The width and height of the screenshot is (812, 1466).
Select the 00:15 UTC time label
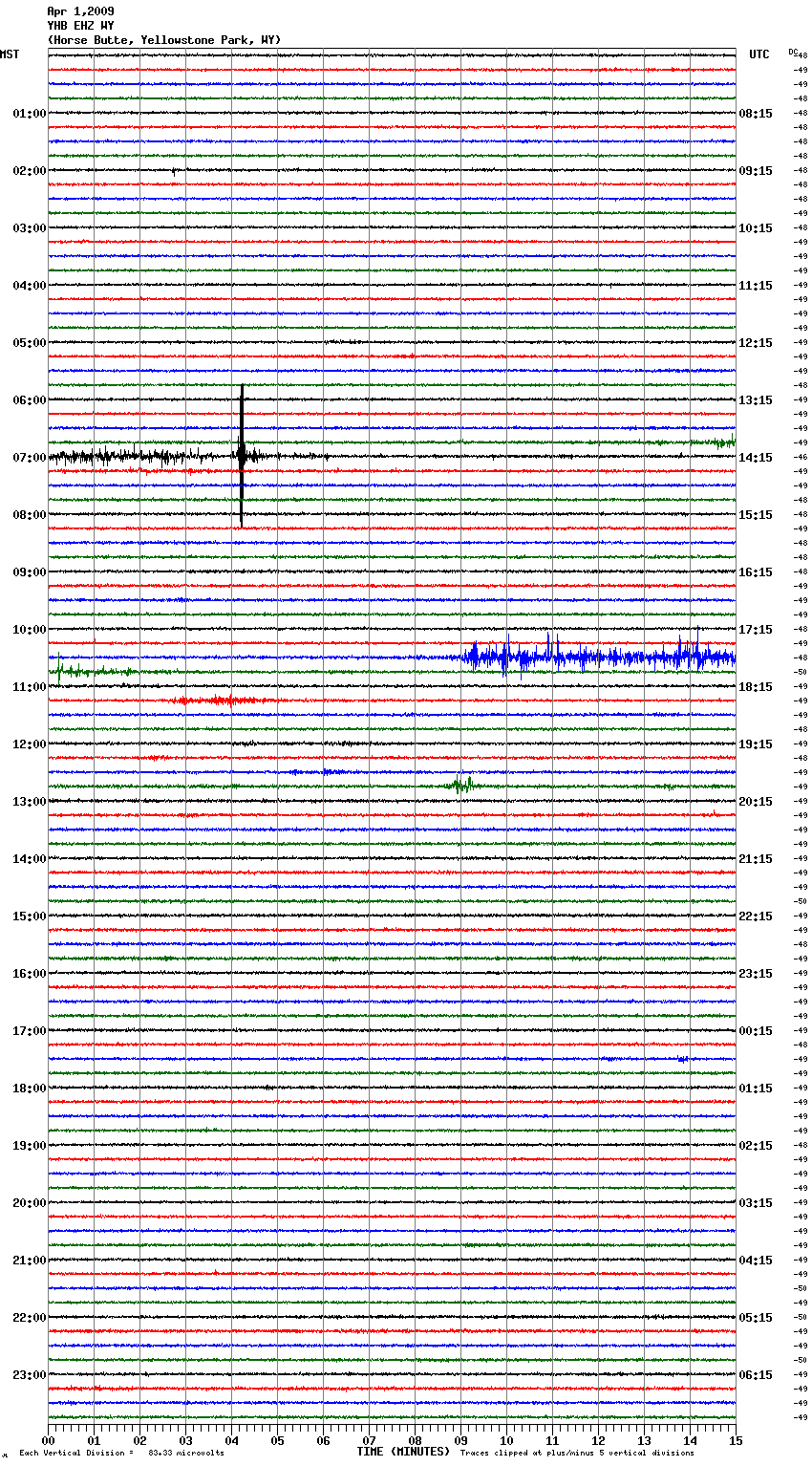point(756,1031)
